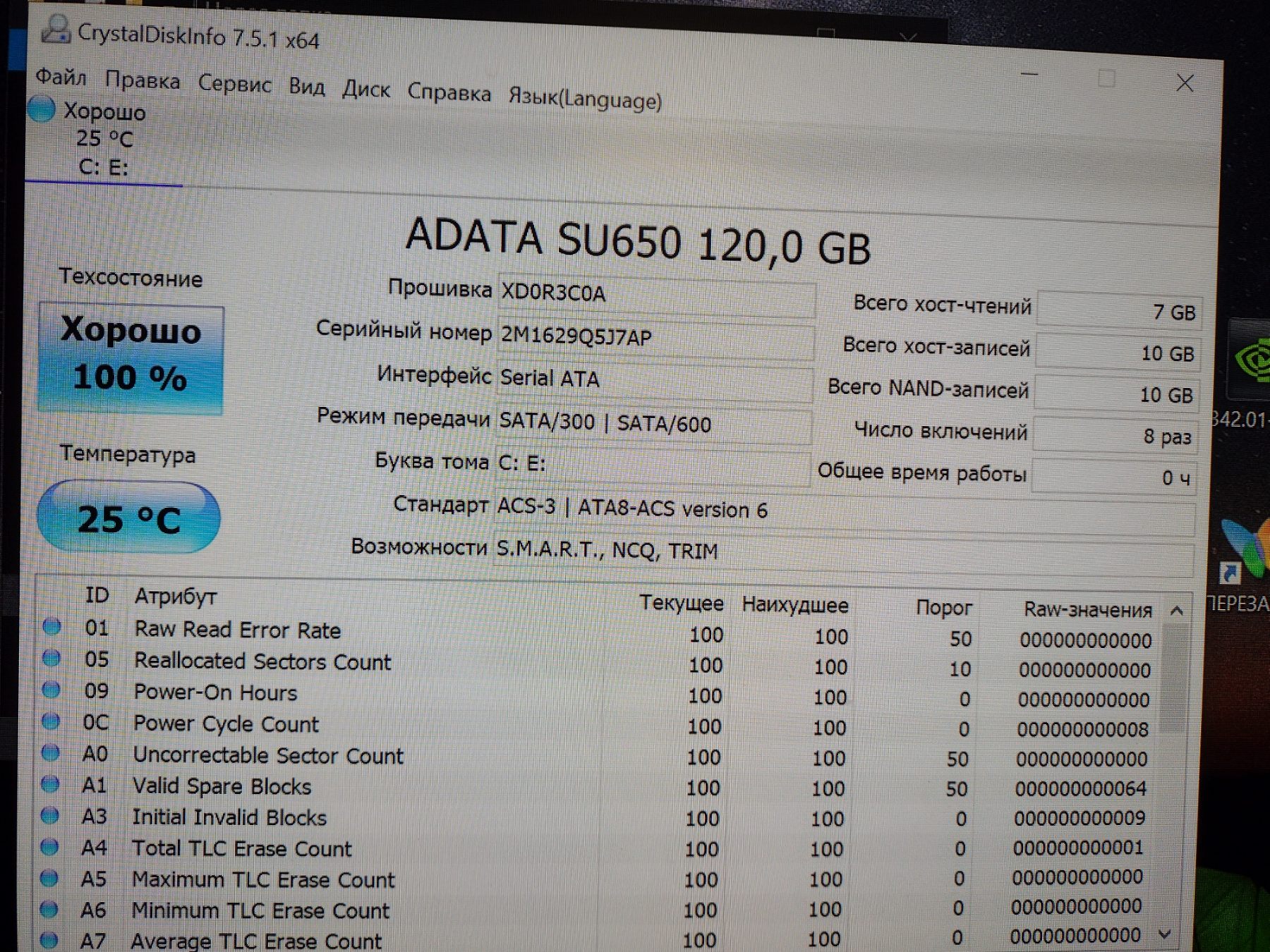Click the status dot beside Raw Read Error Rate
This screenshot has height=952, width=1270.
[x=52, y=626]
